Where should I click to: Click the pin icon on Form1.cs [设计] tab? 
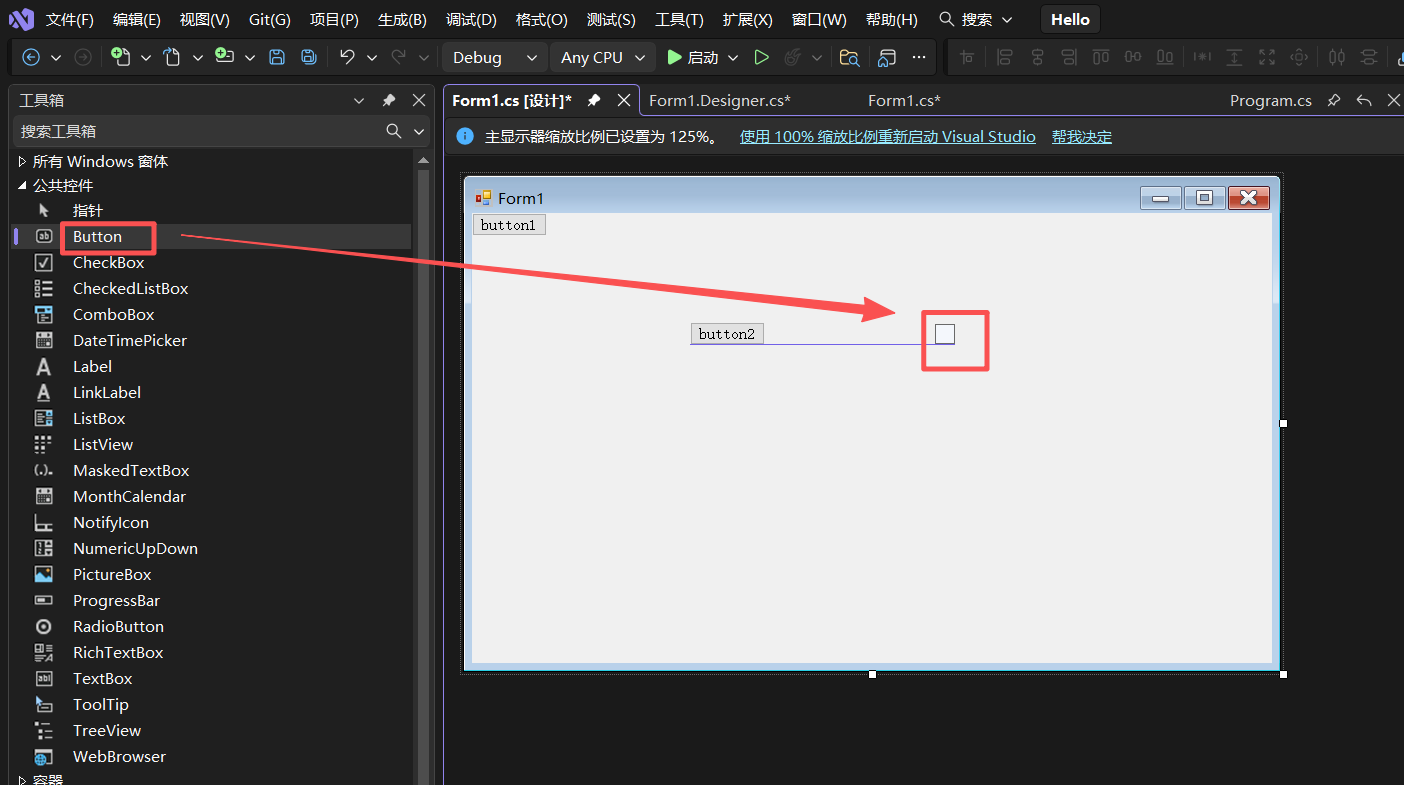click(x=594, y=100)
